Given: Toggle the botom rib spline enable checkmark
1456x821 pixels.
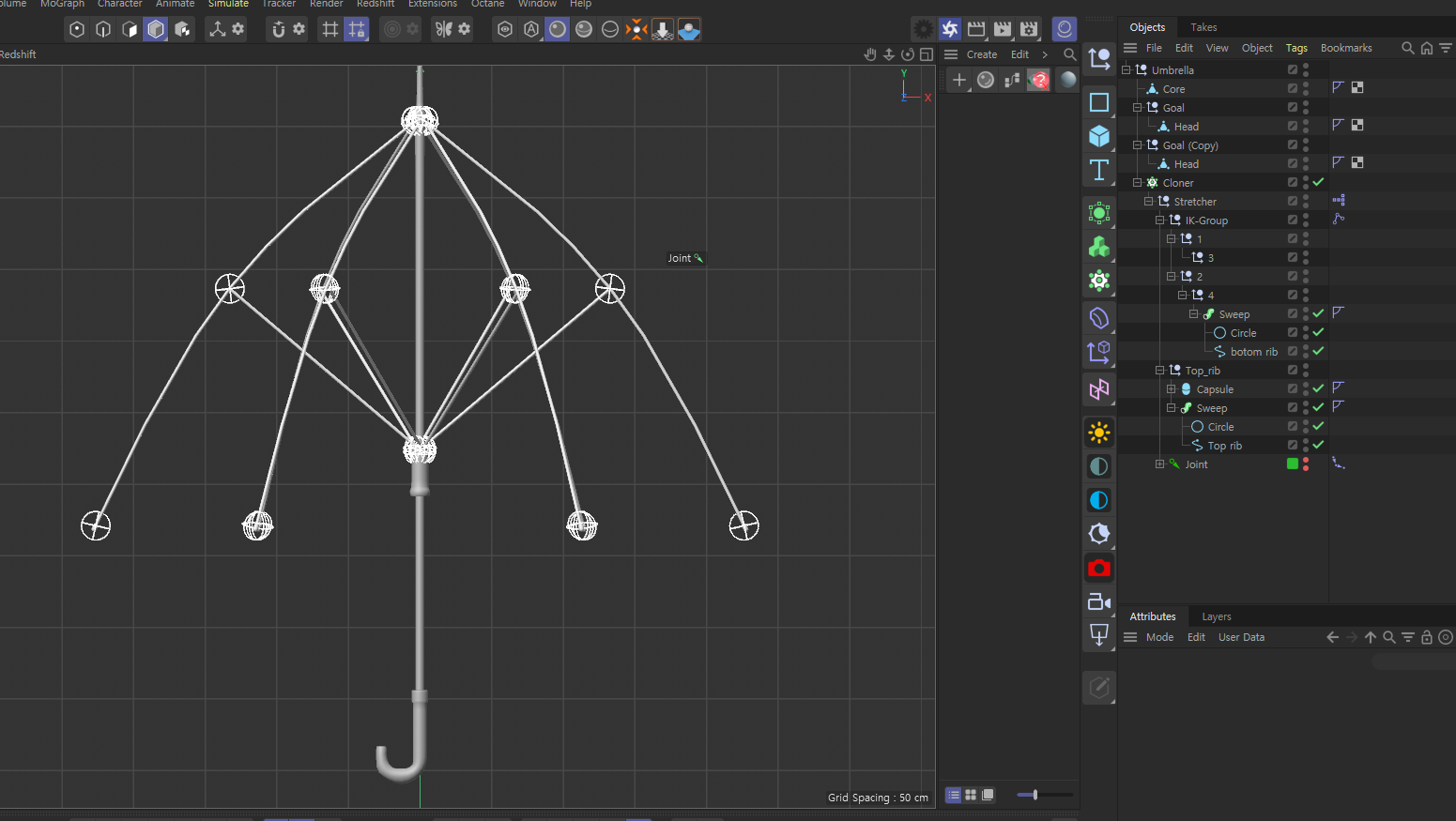Looking at the screenshot, I should 1318,351.
